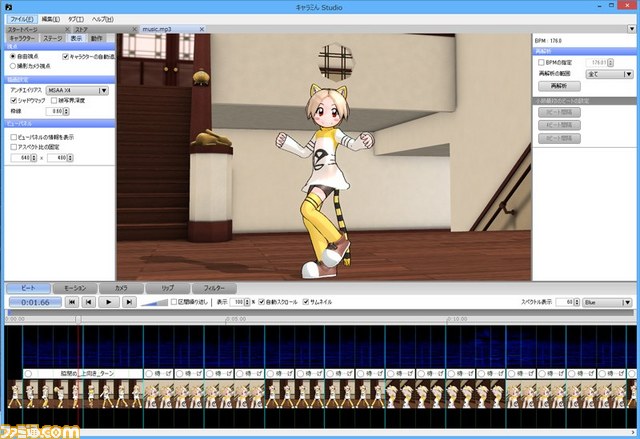640x439 pixels.
Task: Open the tab list dropdown arrow at top right
Action: pos(631,29)
